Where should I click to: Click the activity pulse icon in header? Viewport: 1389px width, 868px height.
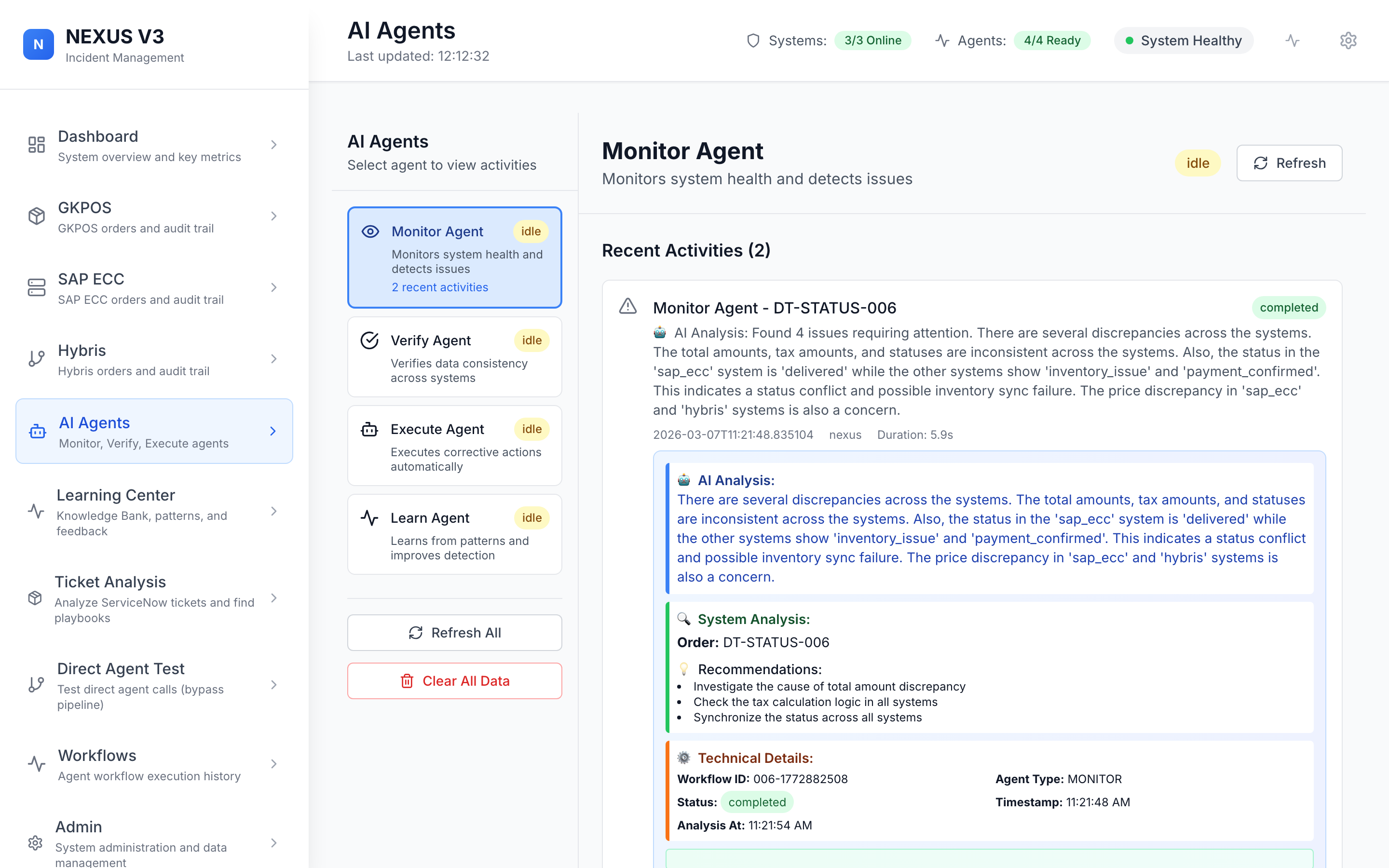coord(1292,41)
